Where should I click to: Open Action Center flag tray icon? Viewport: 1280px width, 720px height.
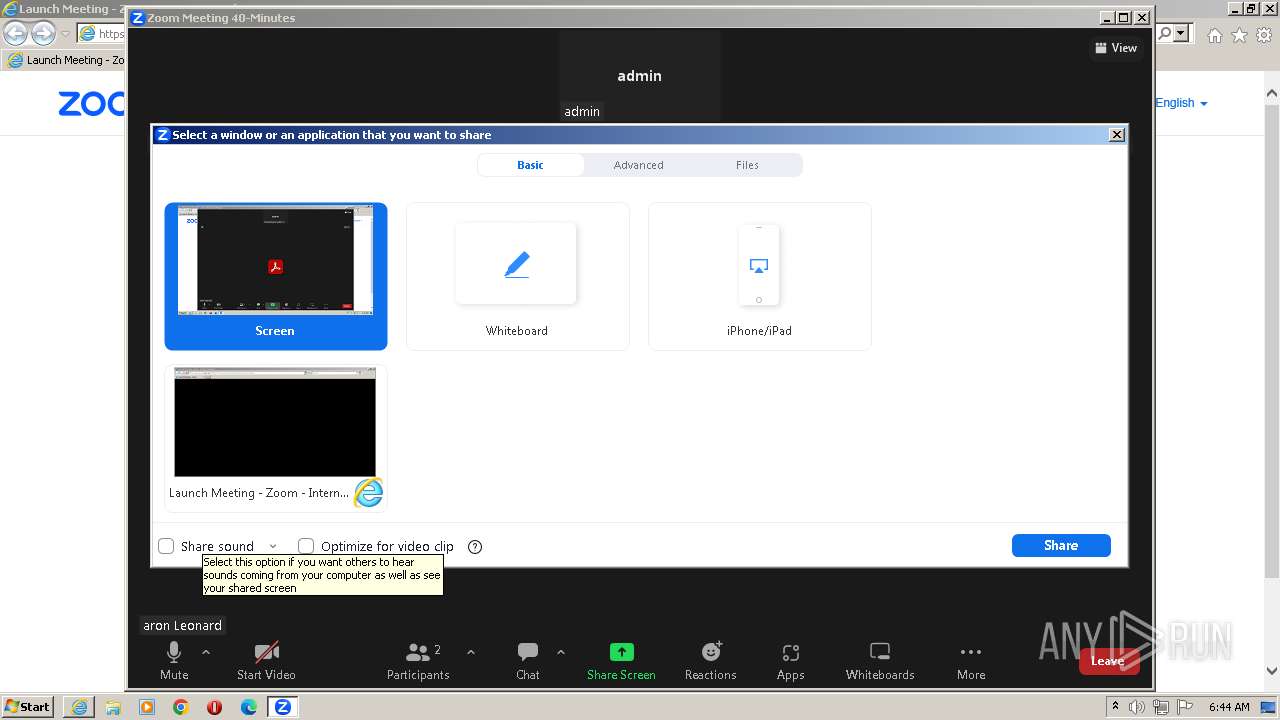[1183, 707]
